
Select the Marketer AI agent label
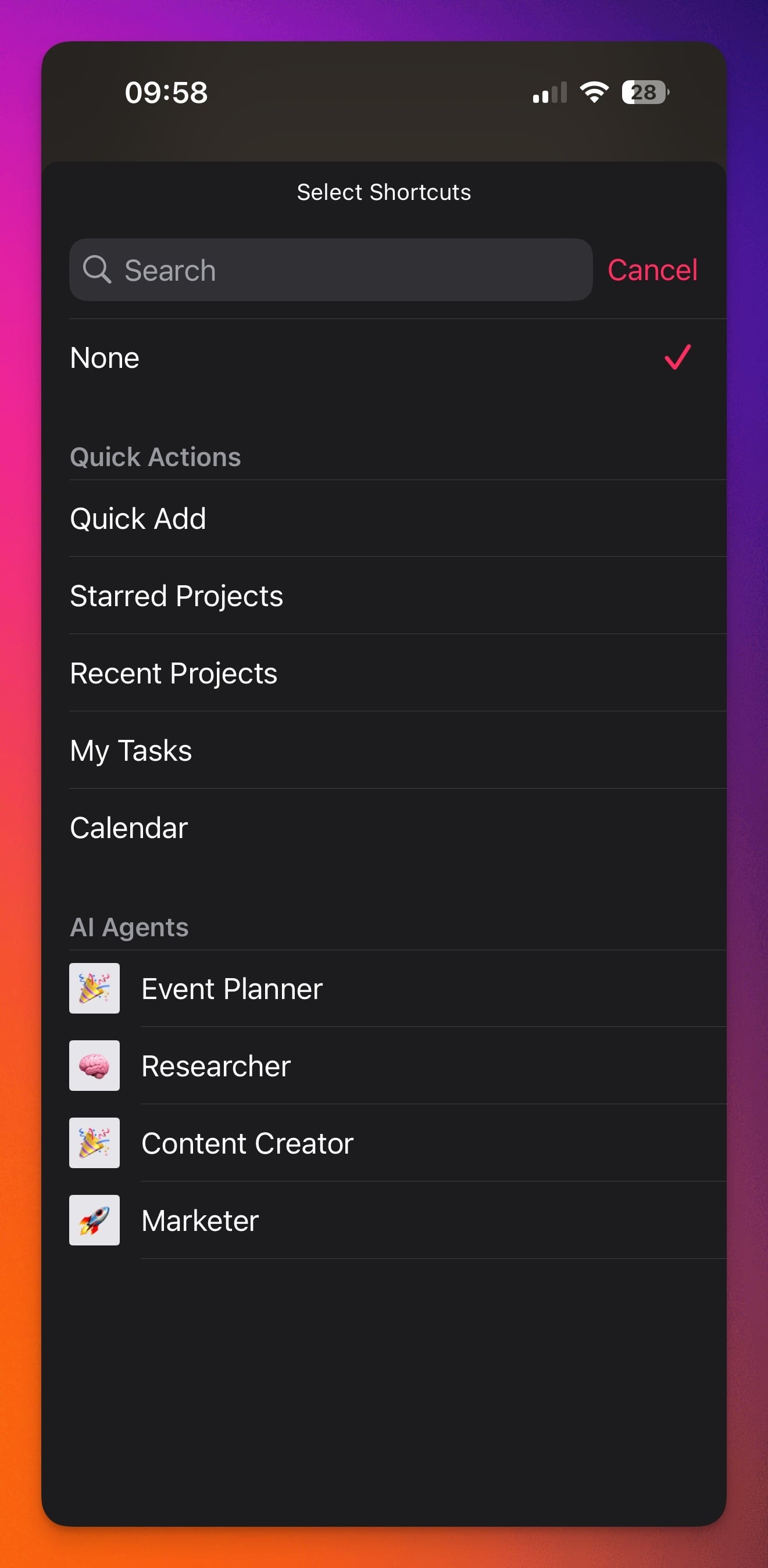(x=201, y=1220)
